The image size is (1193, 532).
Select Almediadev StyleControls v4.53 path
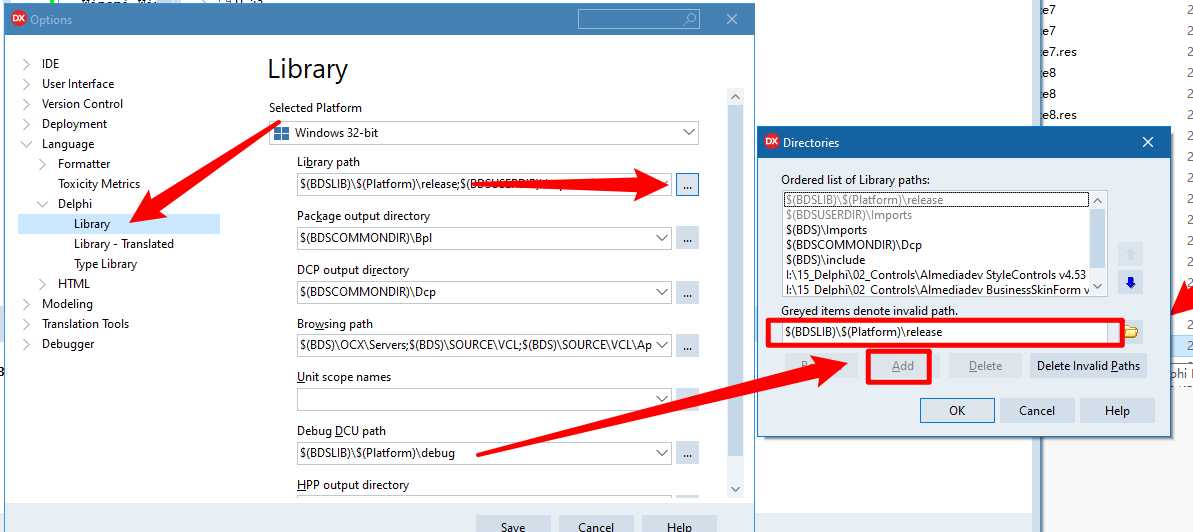[937, 275]
